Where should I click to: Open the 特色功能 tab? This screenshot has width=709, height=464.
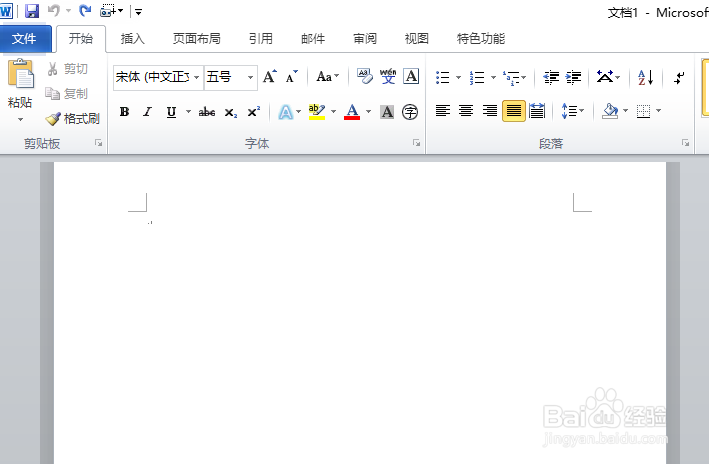pos(481,39)
